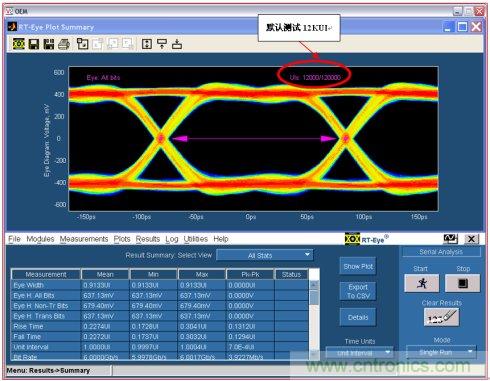The image size is (490, 381).
Task: Open the Measurements menu
Action: coord(84,239)
